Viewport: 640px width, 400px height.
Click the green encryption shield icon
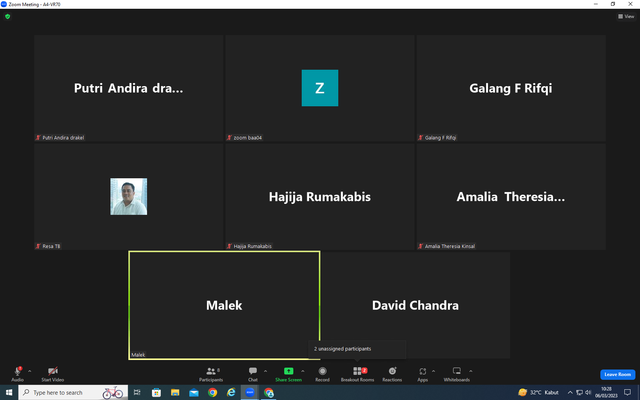[7, 16]
